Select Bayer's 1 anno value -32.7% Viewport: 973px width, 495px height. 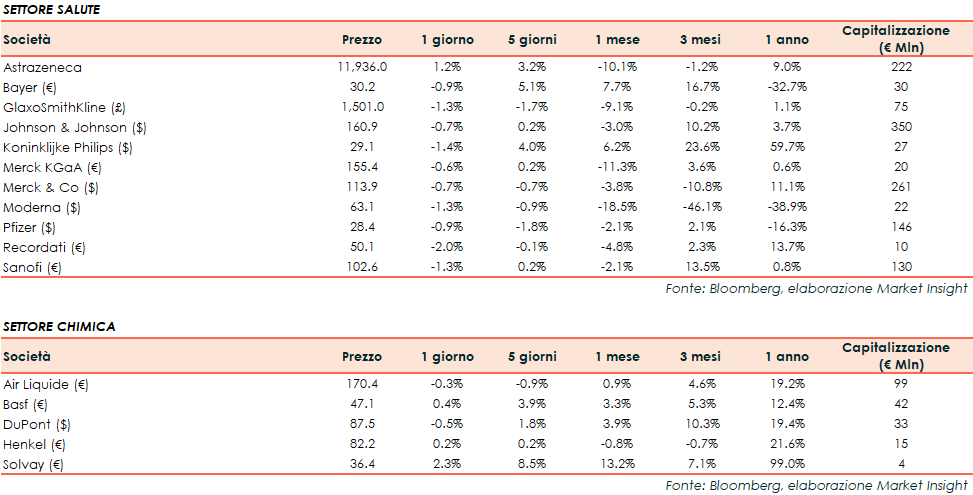(x=783, y=87)
